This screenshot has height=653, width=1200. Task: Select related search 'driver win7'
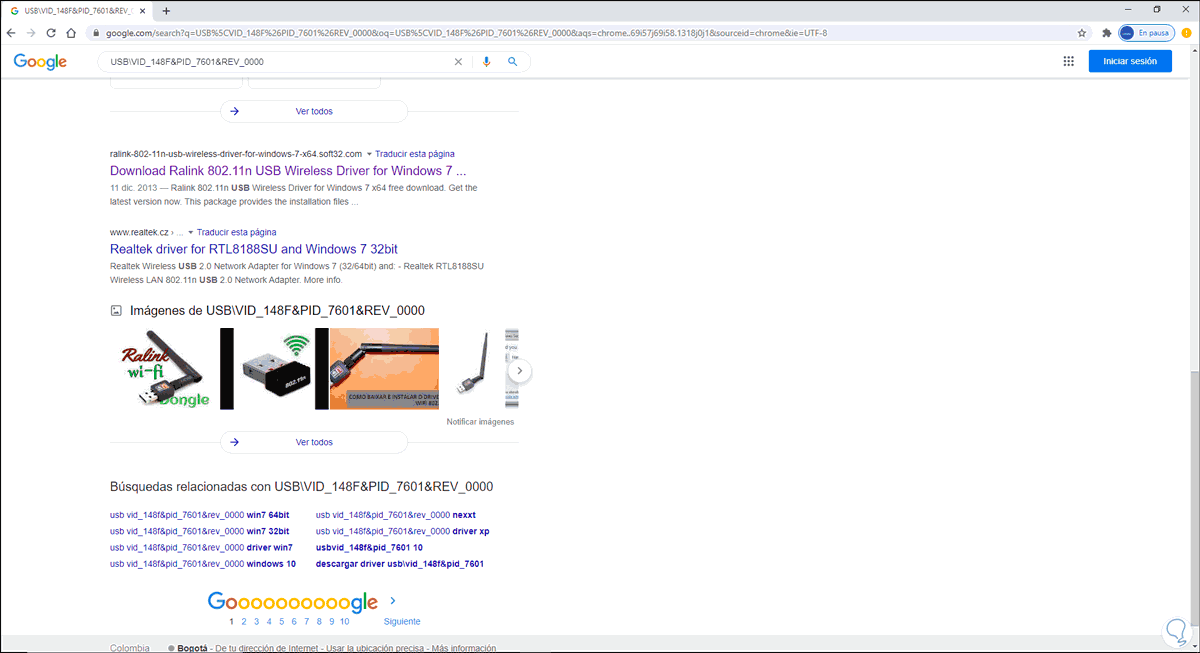pyautogui.click(x=201, y=547)
